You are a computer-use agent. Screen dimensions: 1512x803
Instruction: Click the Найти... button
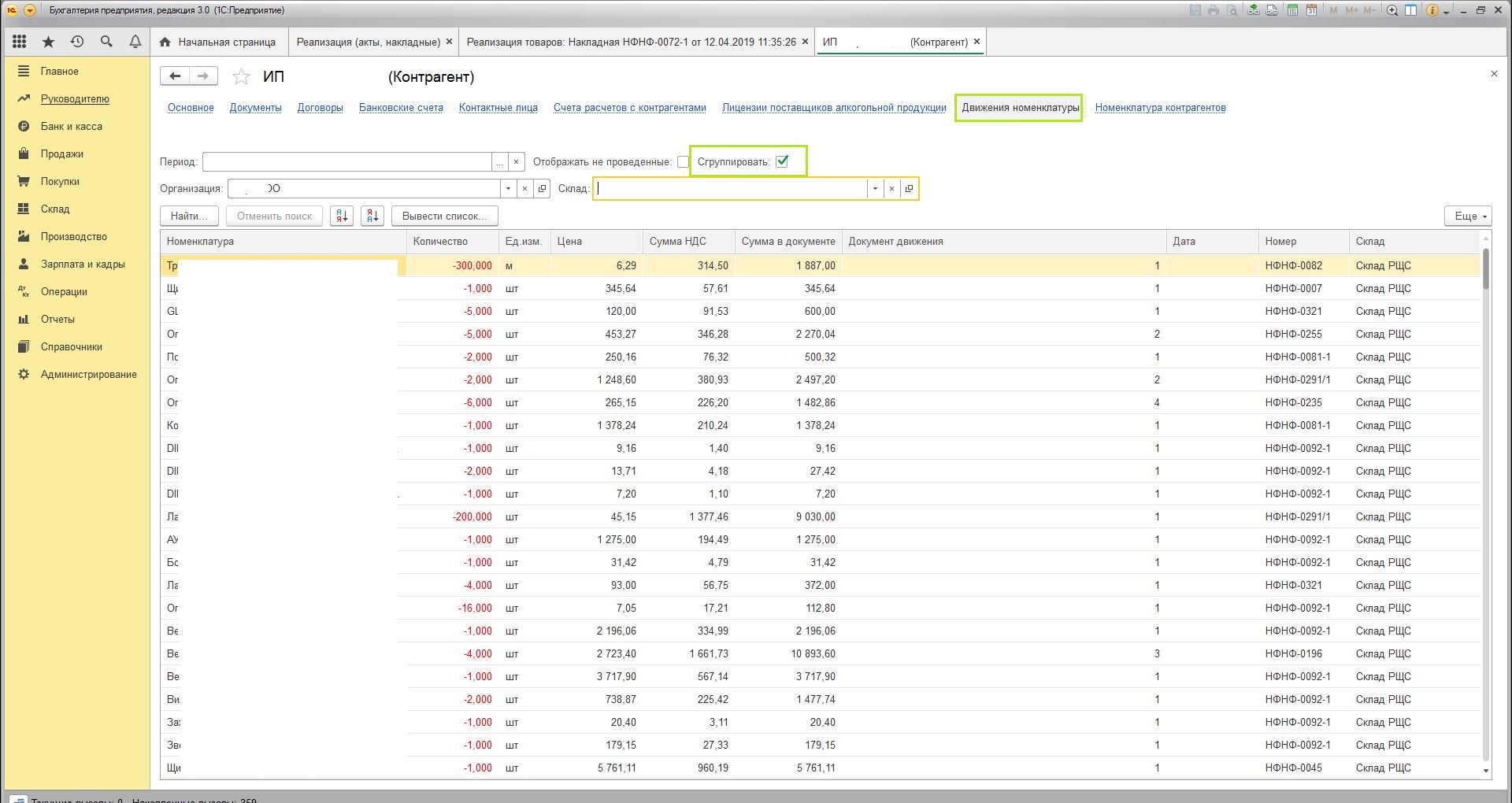[189, 216]
